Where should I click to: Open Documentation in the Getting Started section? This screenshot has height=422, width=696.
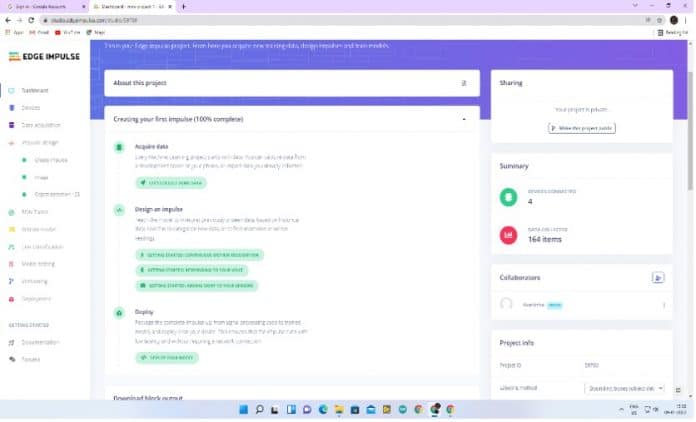[39, 342]
